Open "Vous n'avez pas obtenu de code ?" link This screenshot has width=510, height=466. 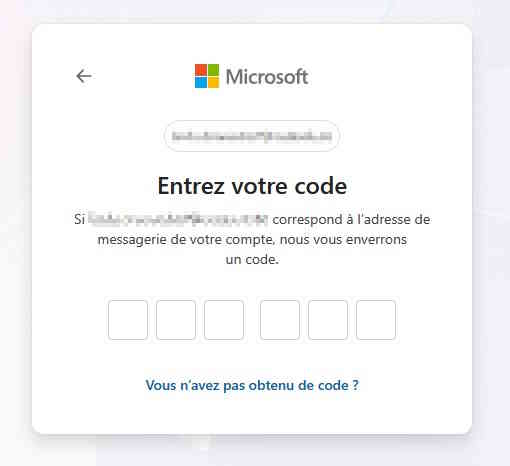coord(252,385)
